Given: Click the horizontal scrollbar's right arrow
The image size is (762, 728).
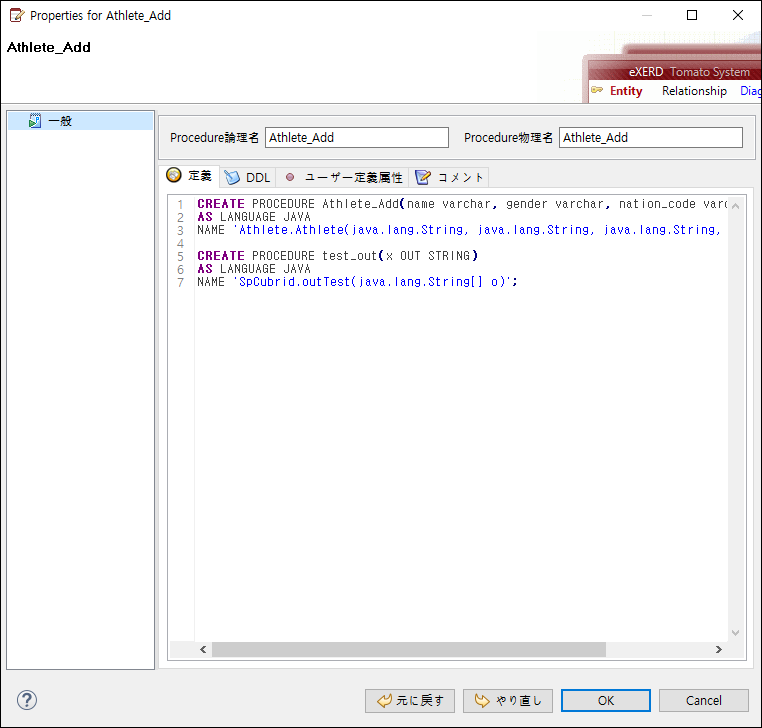Looking at the screenshot, I should click(719, 649).
